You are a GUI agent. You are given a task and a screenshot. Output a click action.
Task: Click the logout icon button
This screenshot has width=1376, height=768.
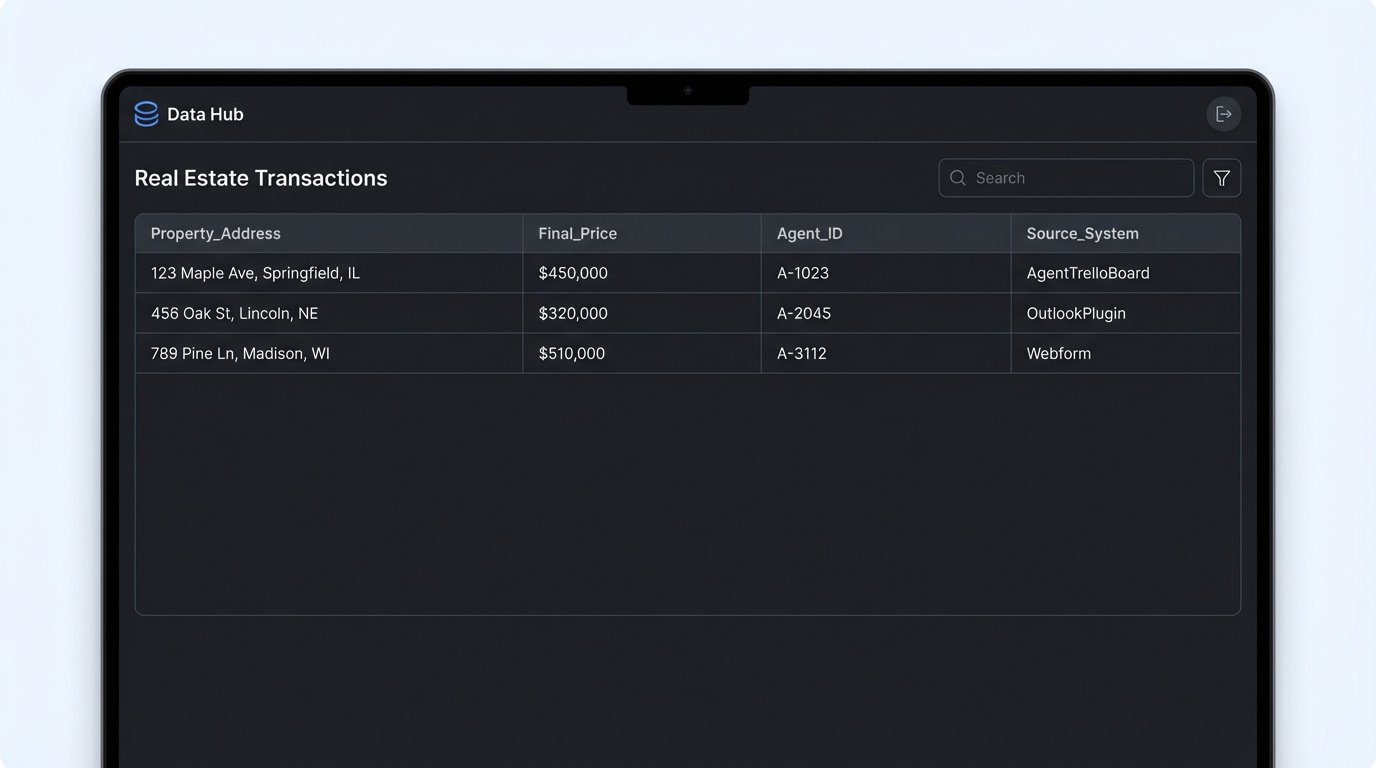click(x=1223, y=114)
